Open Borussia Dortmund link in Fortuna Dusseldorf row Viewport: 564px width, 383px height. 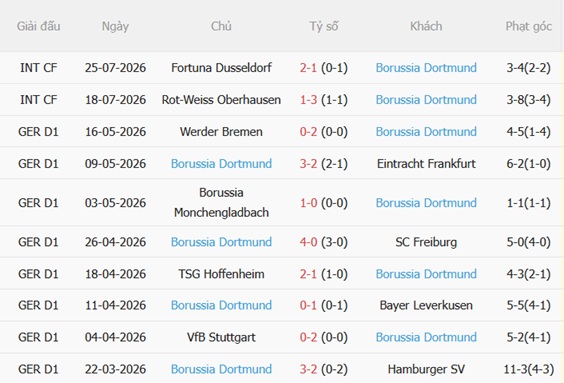click(426, 68)
